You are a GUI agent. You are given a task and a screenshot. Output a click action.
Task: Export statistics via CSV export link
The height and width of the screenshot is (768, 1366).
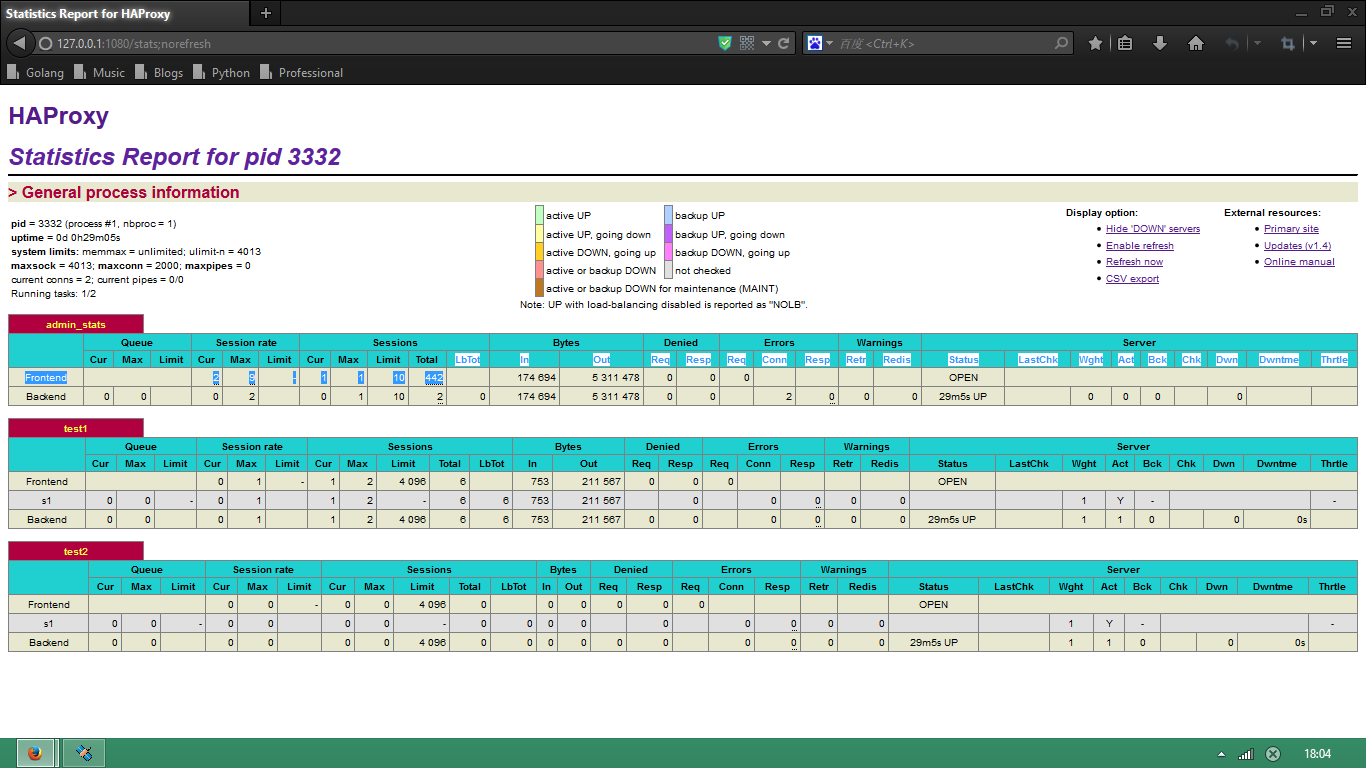(x=1132, y=278)
